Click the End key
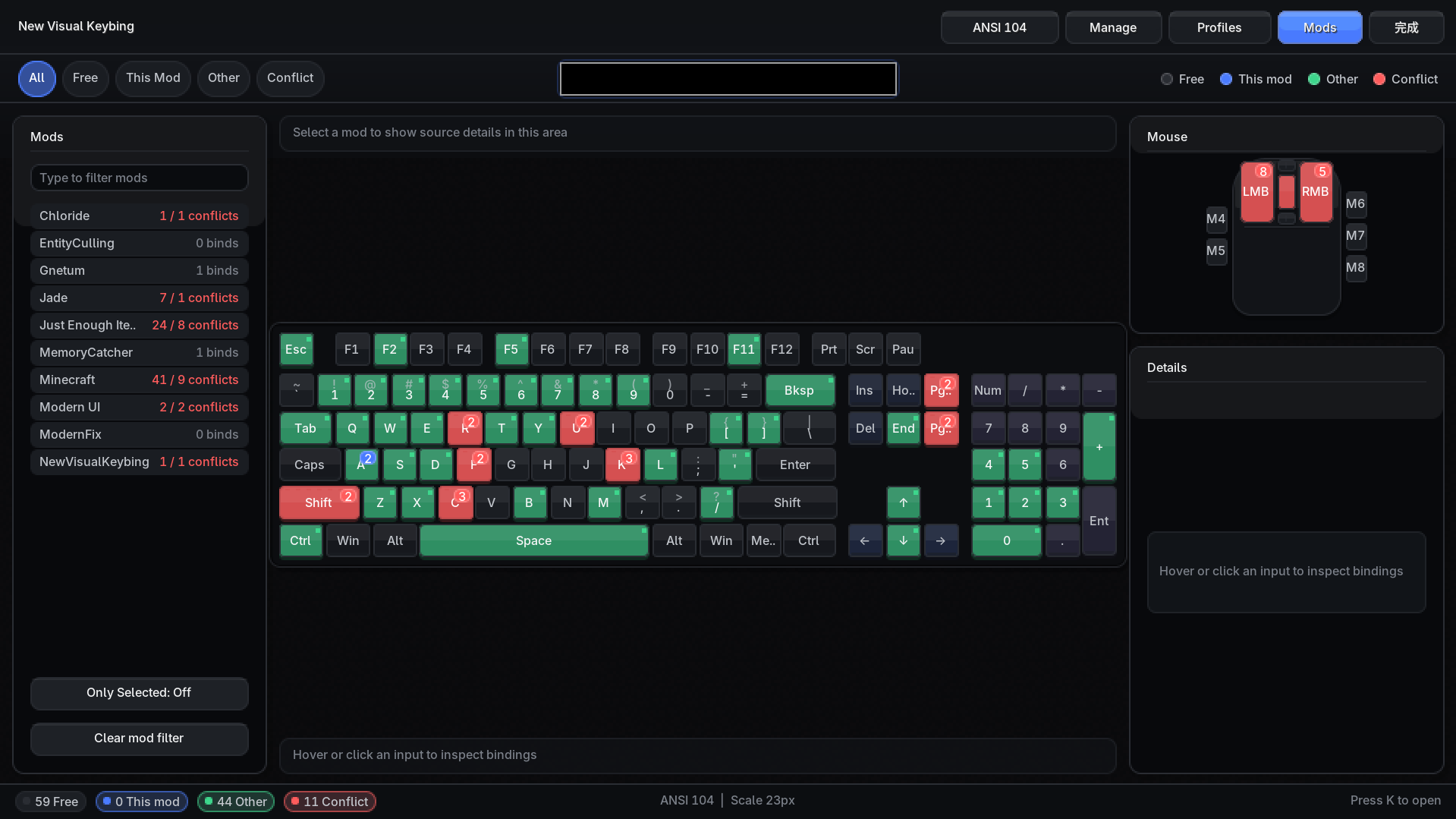Image resolution: width=1456 pixels, height=819 pixels. tap(904, 428)
